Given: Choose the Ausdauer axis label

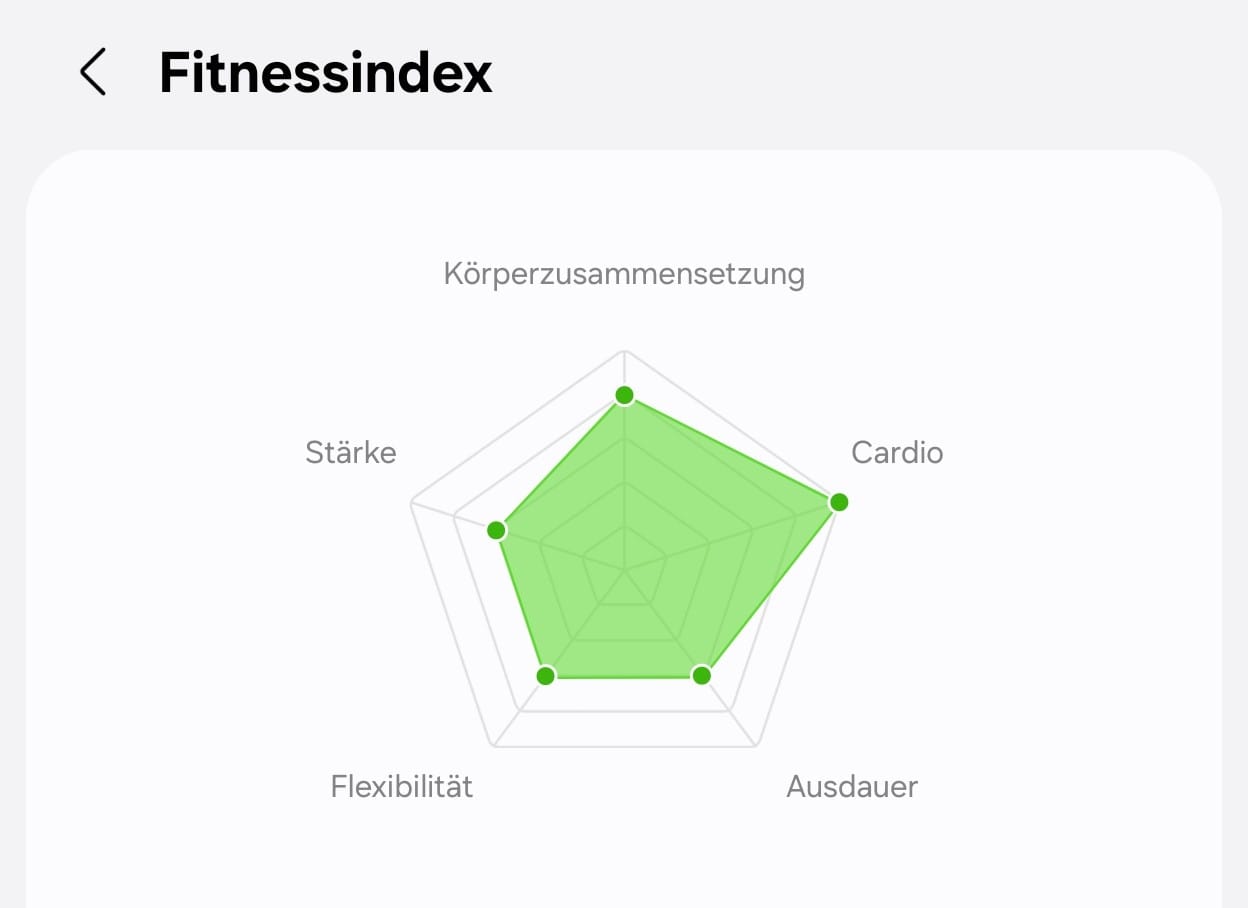Looking at the screenshot, I should tap(852, 787).
